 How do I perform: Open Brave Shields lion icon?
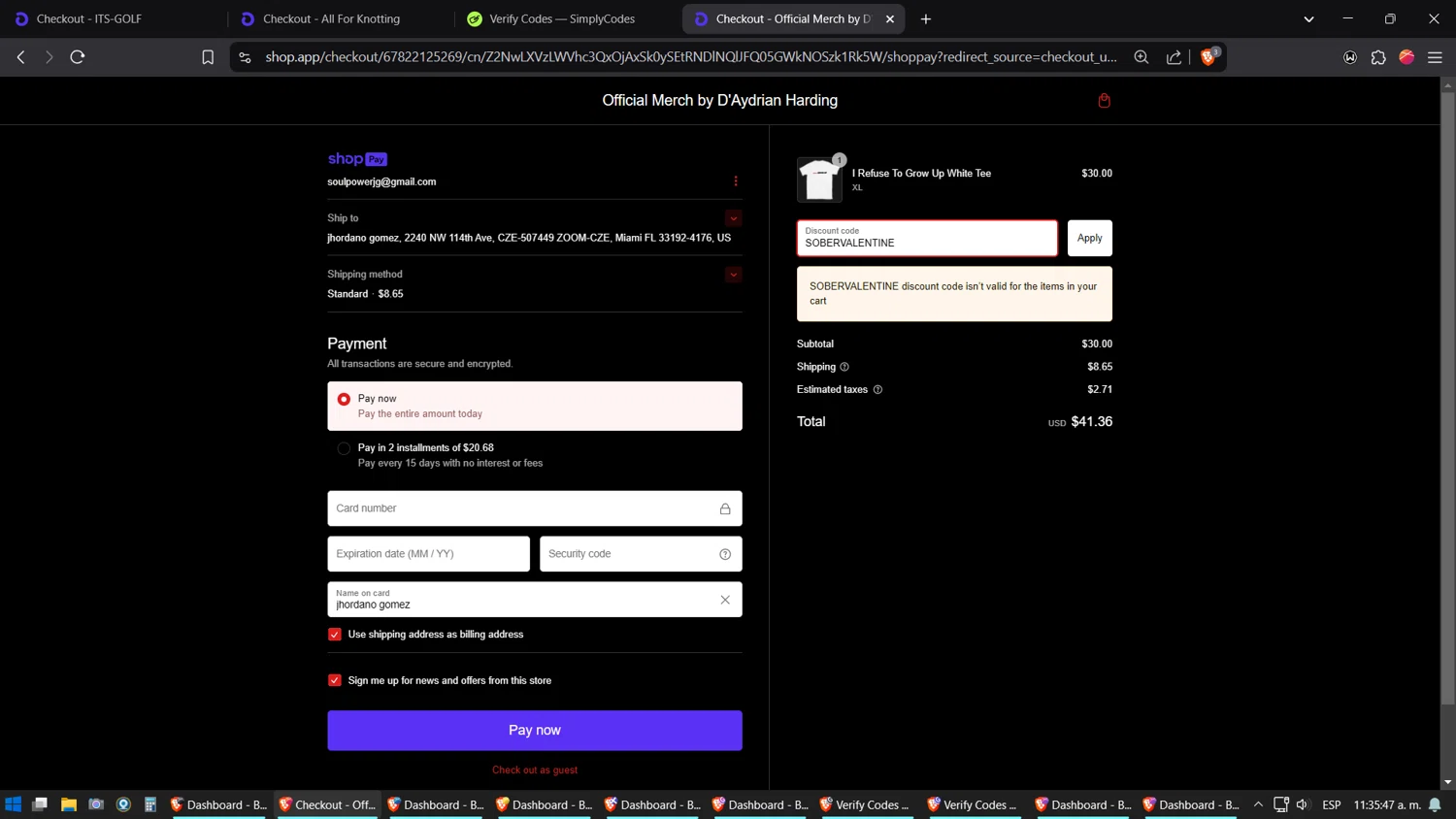click(x=1209, y=56)
